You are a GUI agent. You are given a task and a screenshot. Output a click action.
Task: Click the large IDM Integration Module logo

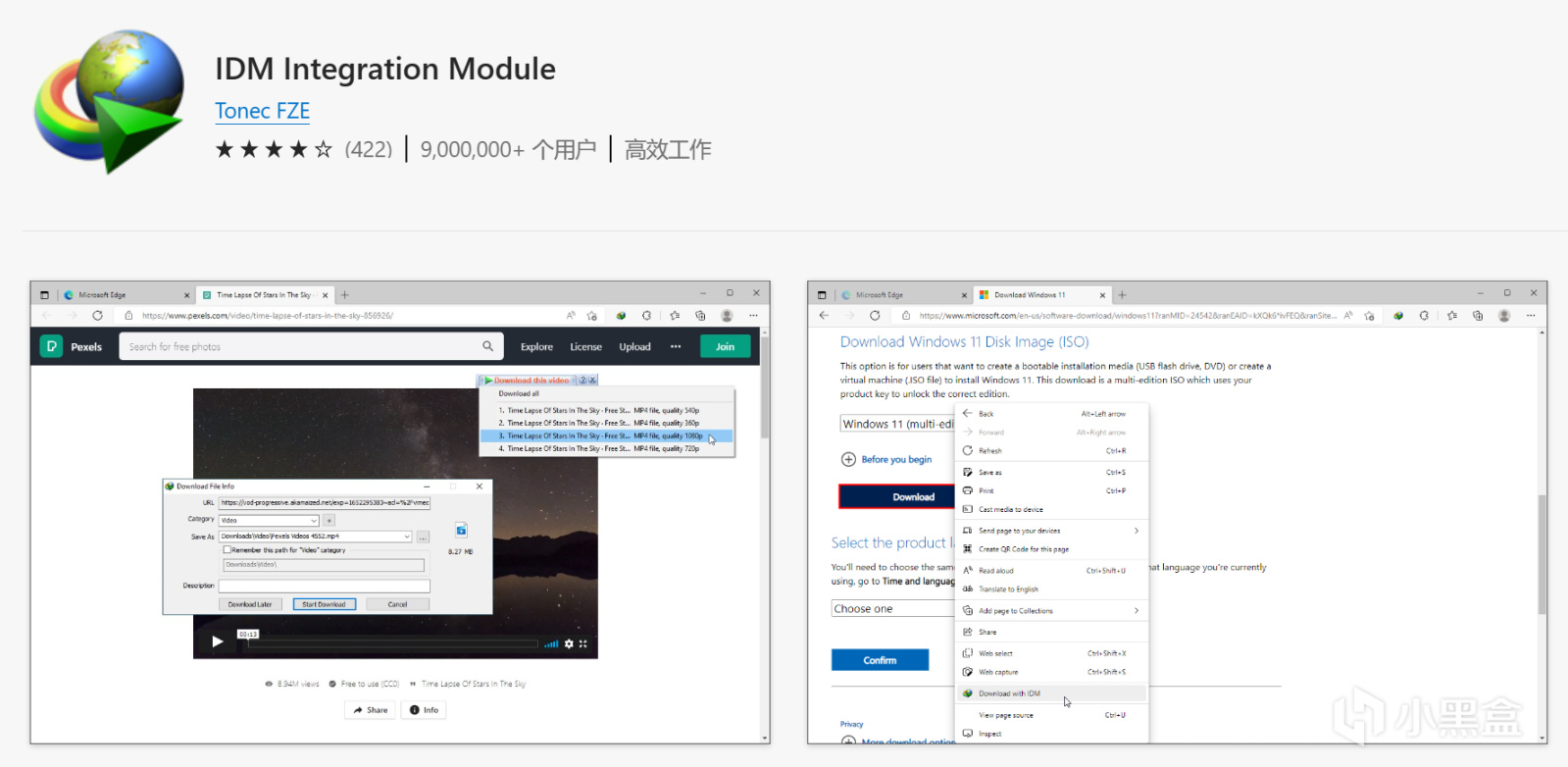click(x=109, y=101)
